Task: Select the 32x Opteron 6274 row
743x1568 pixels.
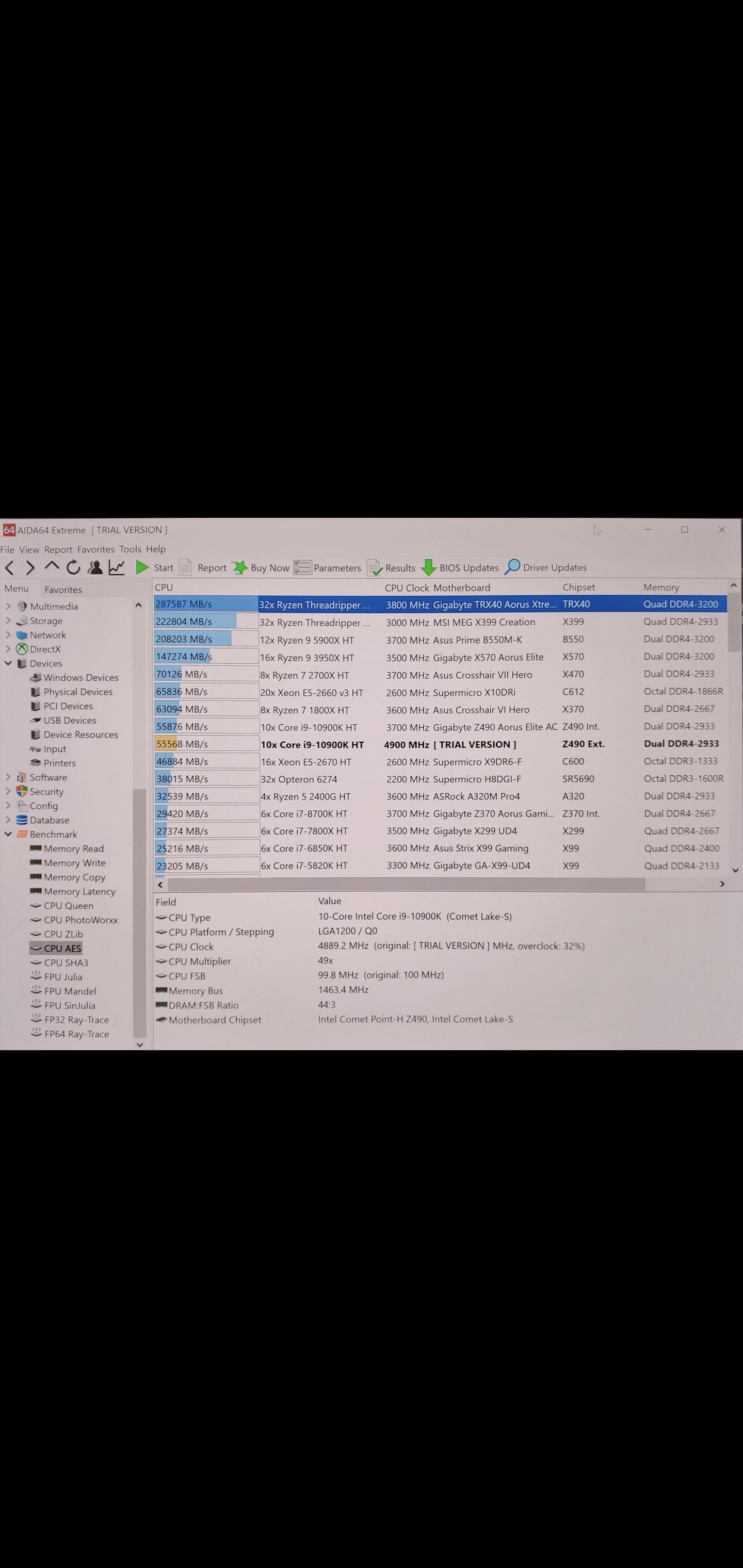Action: 440,779
